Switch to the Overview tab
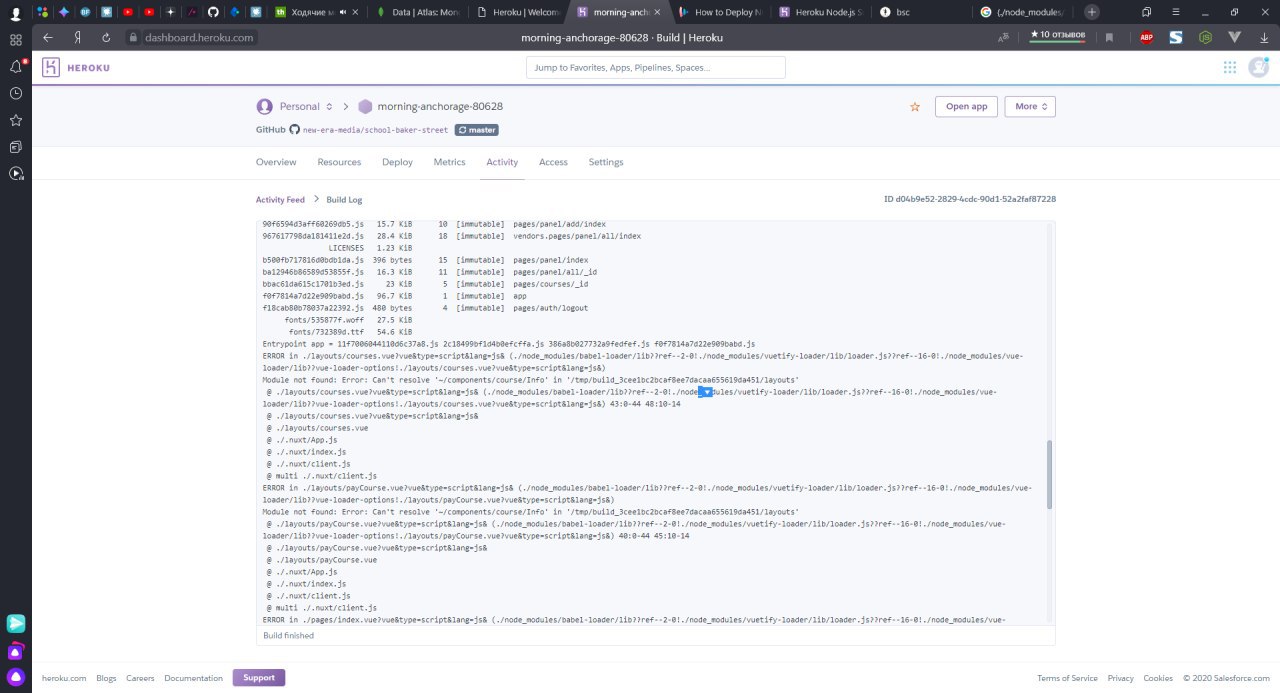The height and width of the screenshot is (693, 1280). click(276, 162)
